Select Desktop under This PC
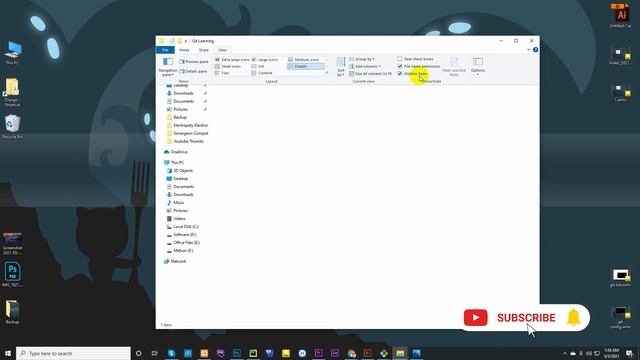 coord(178,179)
